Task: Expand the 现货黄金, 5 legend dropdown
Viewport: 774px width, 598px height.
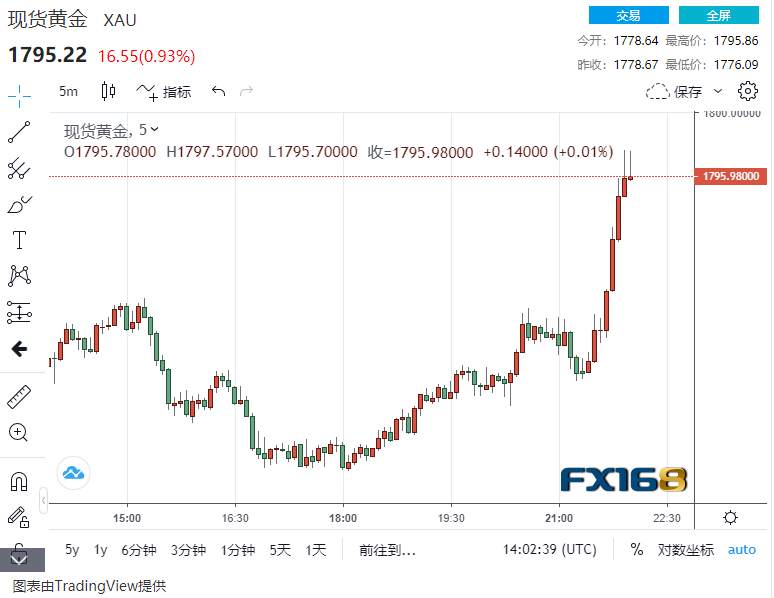Action: [155, 129]
